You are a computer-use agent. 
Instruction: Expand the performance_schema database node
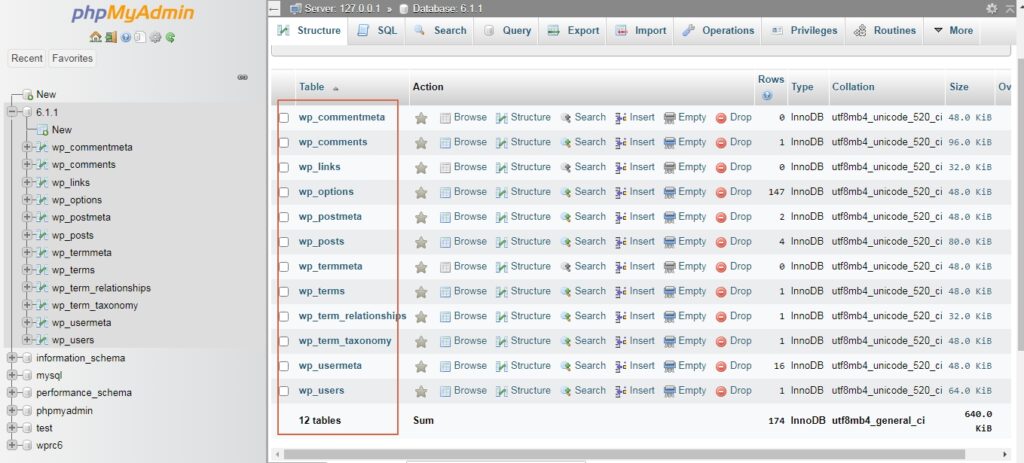coord(12,392)
